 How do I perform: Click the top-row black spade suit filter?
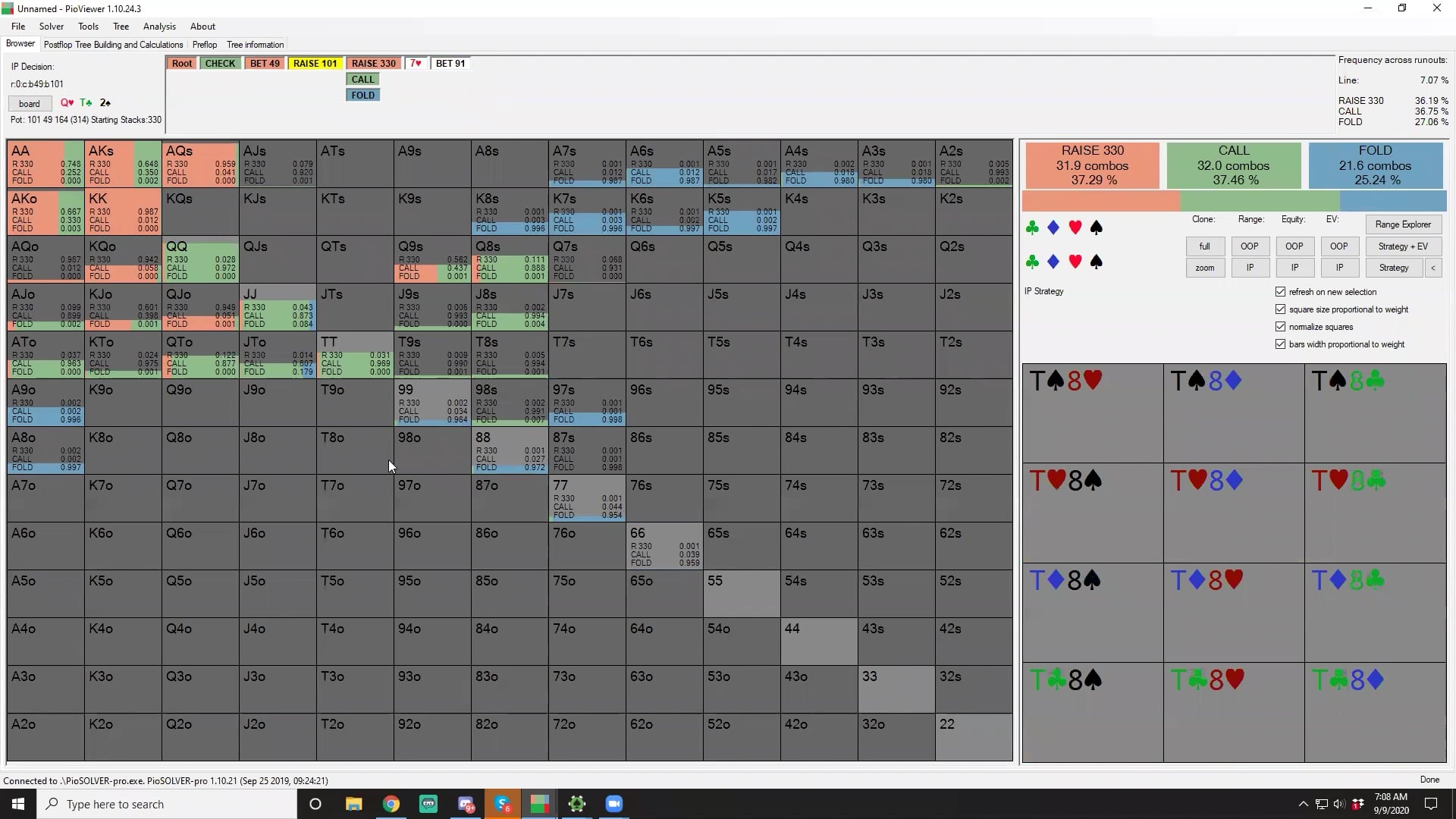point(1096,227)
